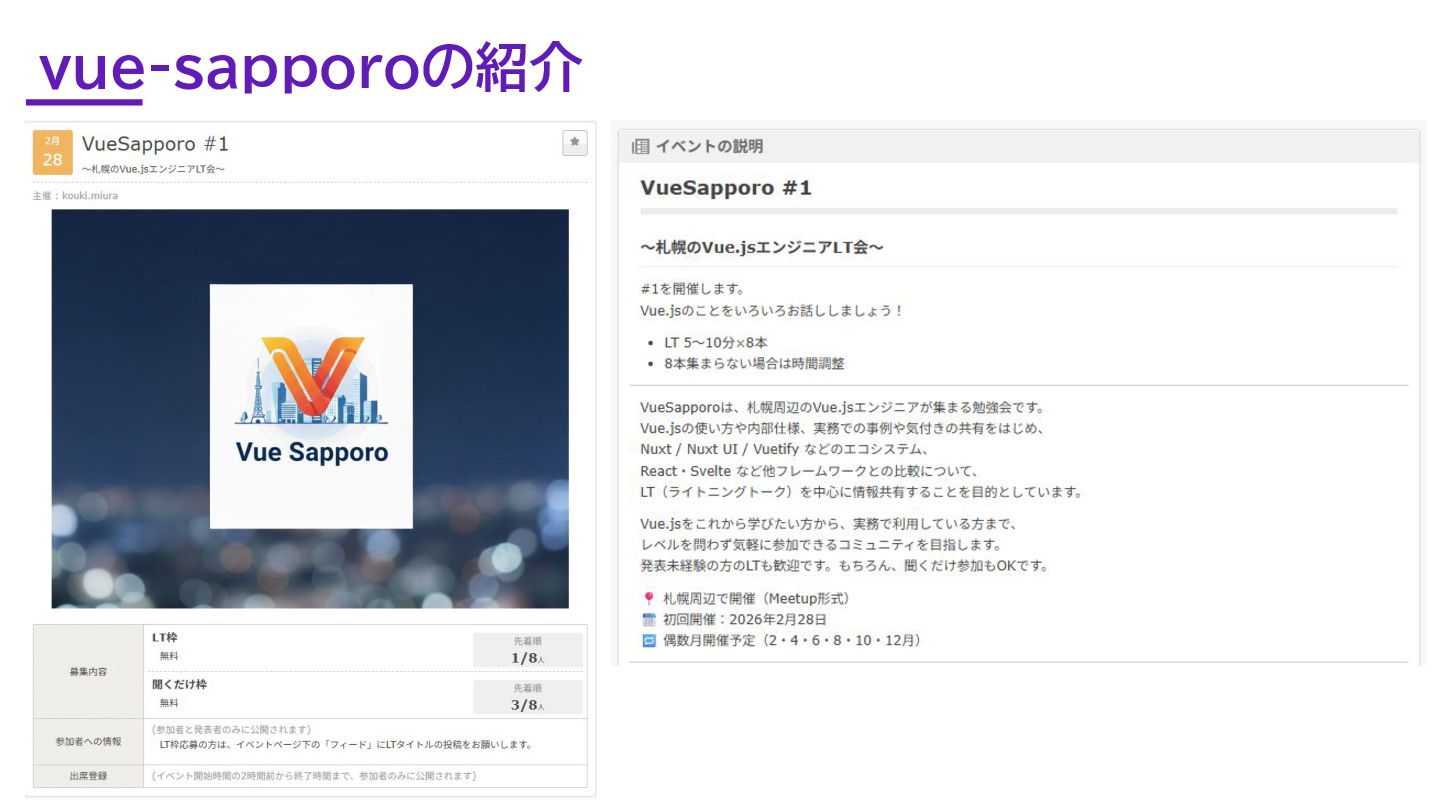The width and height of the screenshot is (1440, 810).
Task: Click the '出席登録' row header
Action: (x=88, y=776)
